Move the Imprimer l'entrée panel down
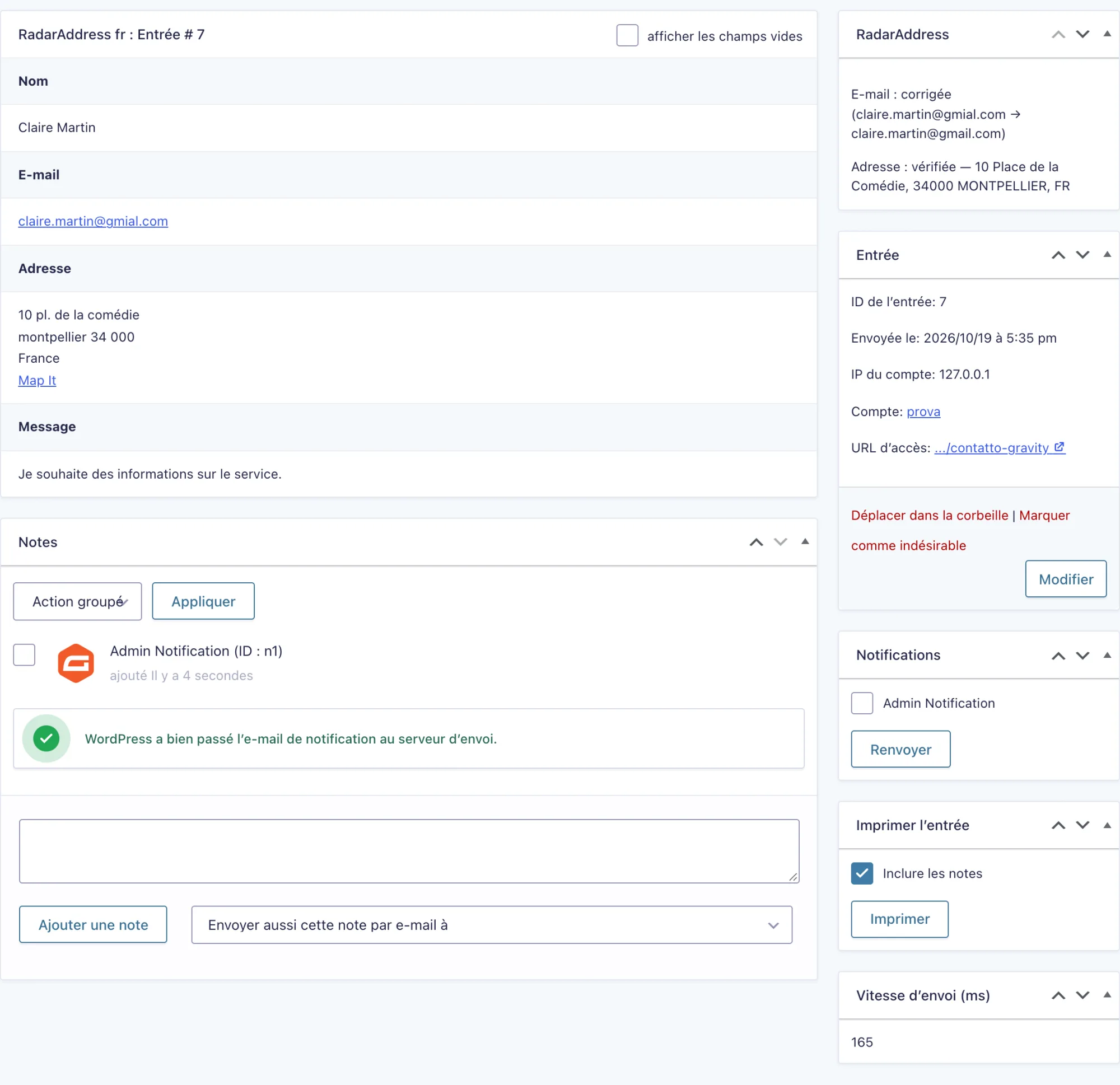The width and height of the screenshot is (1120, 1085). 1082,826
